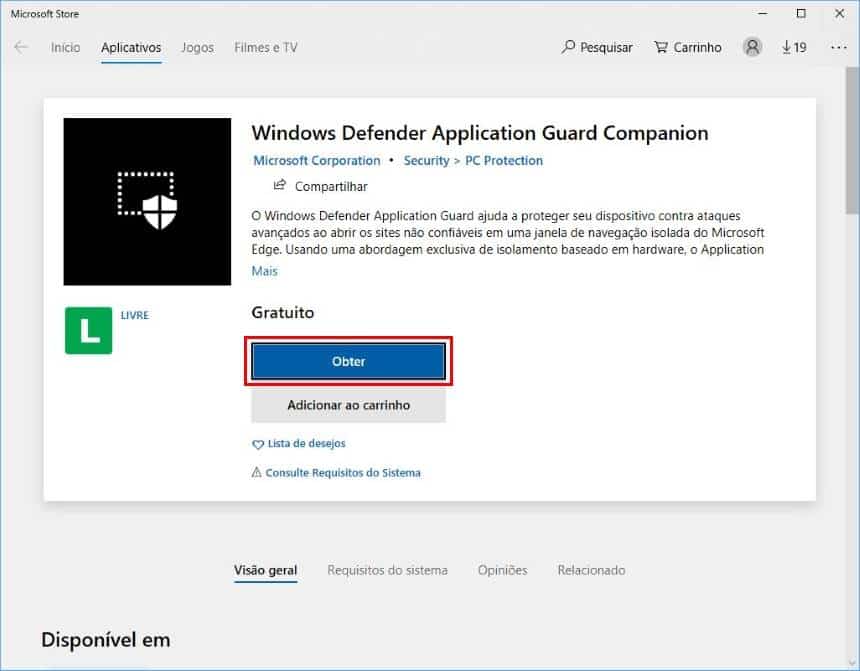Click the warning triangle of system requirements

[x=256, y=472]
